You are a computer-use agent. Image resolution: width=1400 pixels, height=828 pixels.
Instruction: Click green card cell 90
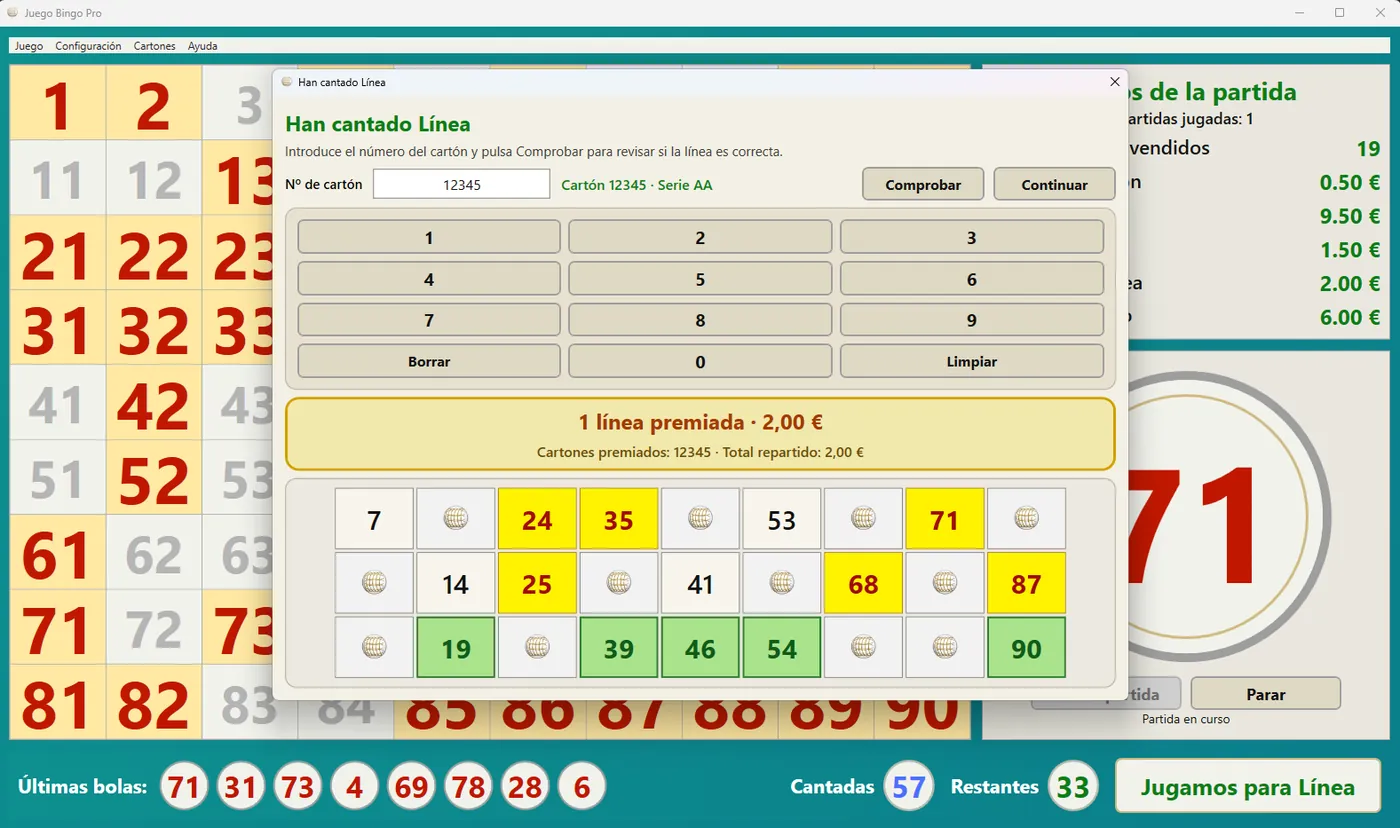[x=1026, y=647]
